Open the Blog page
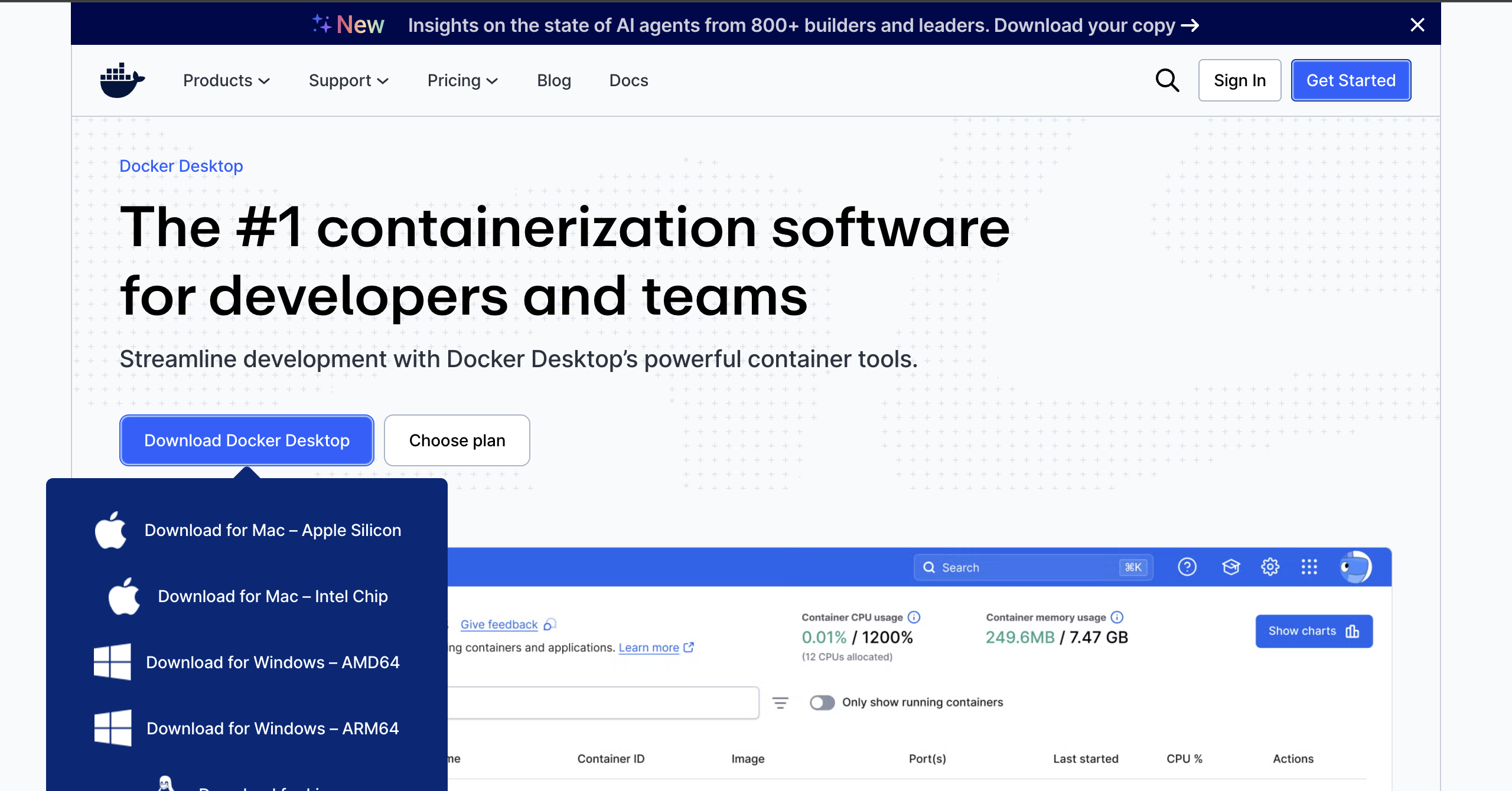Screen dimensions: 1512x791 [x=554, y=80]
